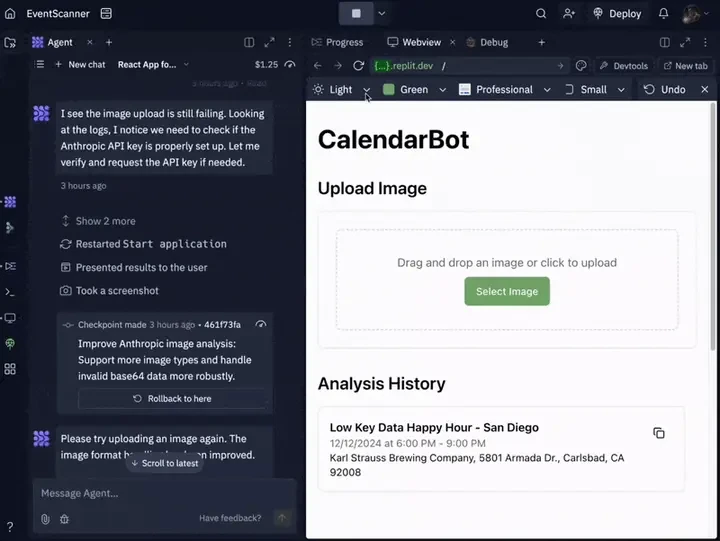
Task: Go forward in the webview
Action: click(x=338, y=66)
